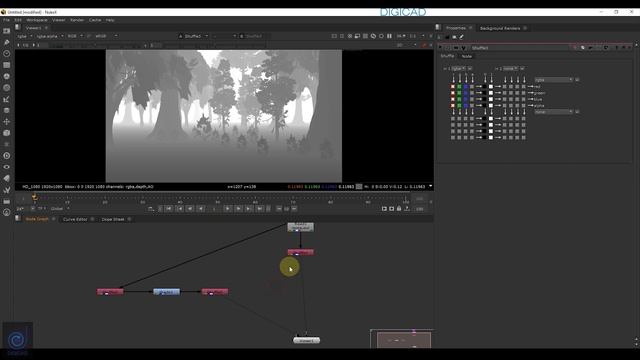Open the File menu

6,20
